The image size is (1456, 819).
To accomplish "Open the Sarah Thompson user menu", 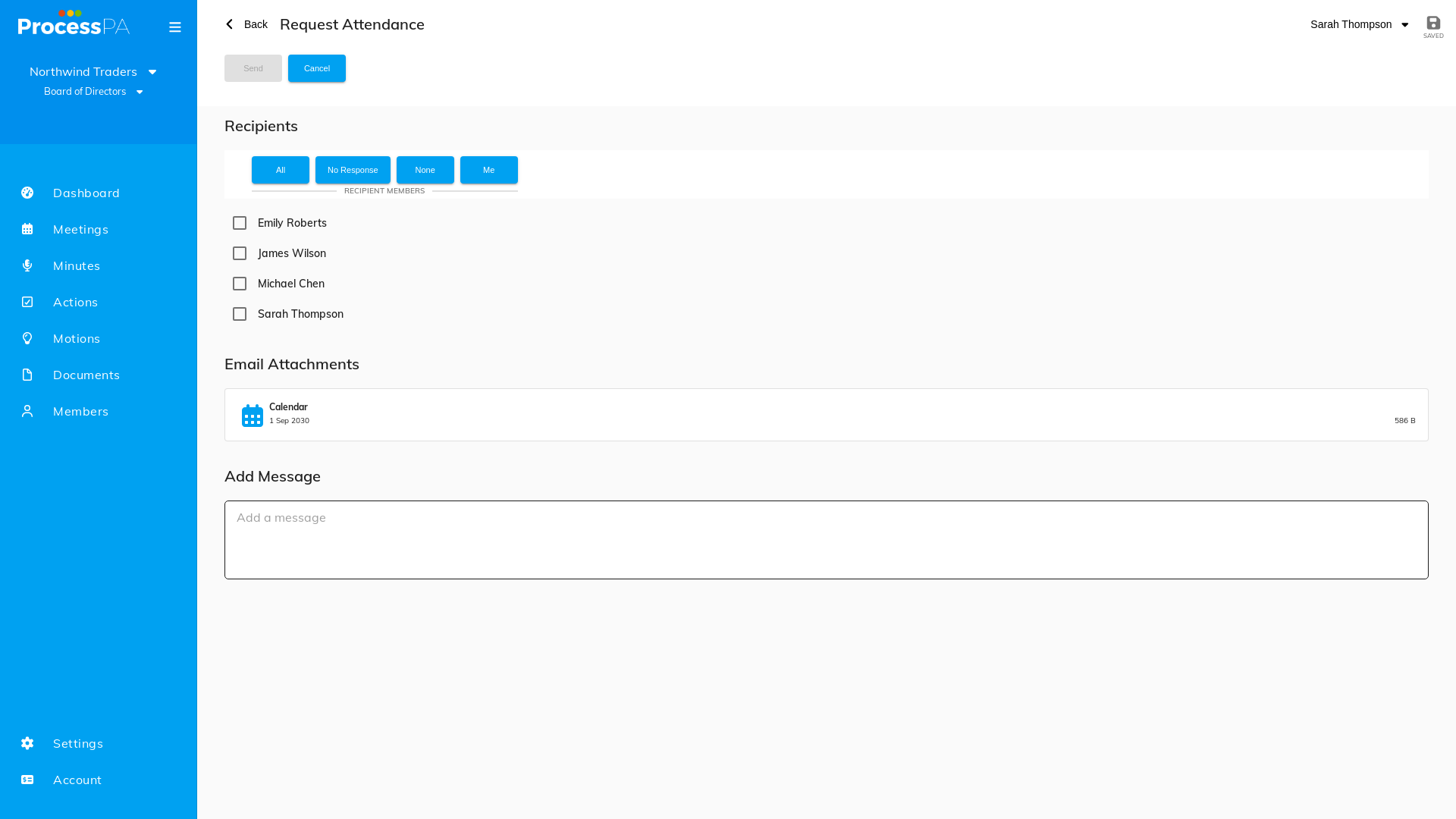I will (1359, 24).
